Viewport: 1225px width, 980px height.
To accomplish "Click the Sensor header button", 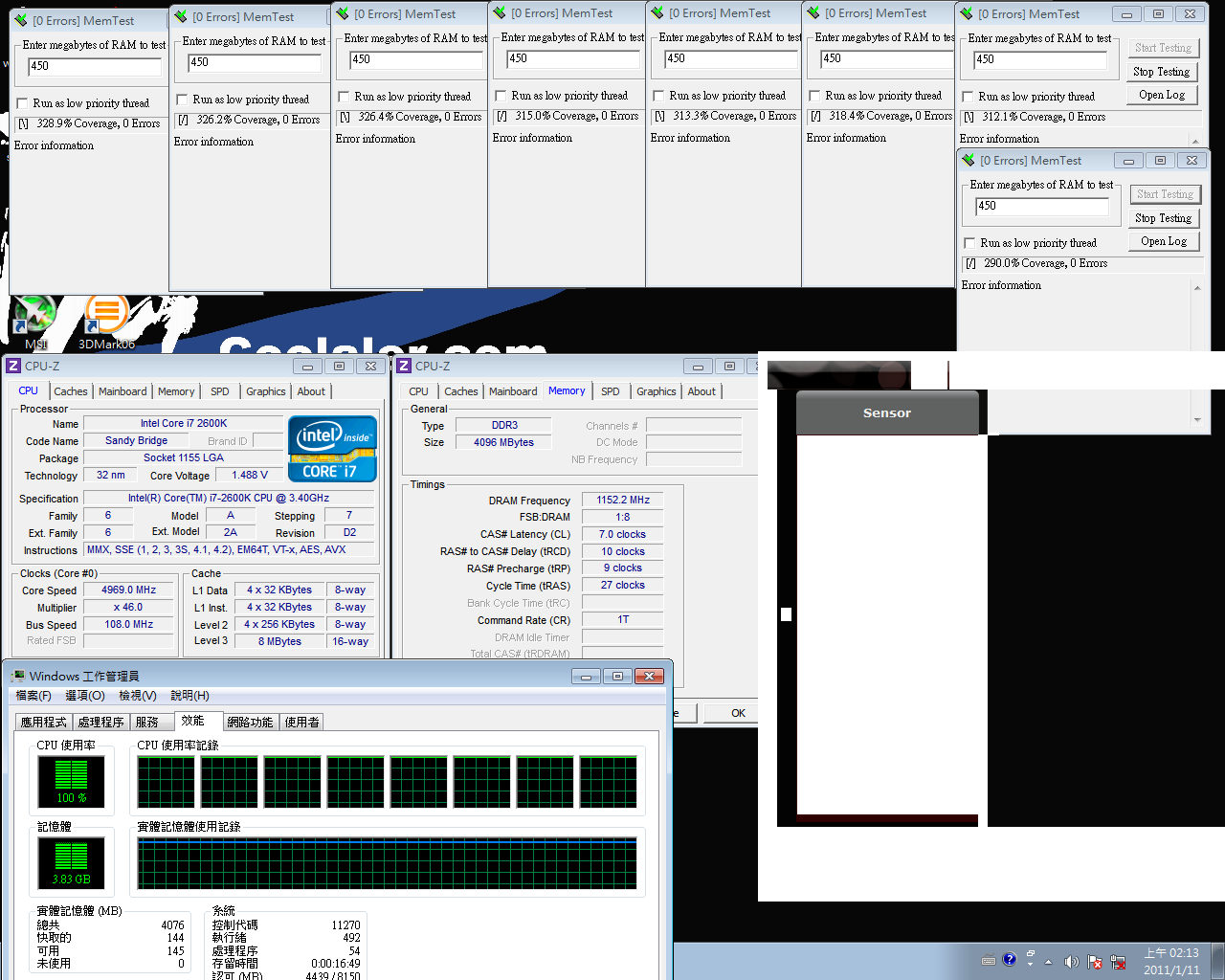I will 887,413.
